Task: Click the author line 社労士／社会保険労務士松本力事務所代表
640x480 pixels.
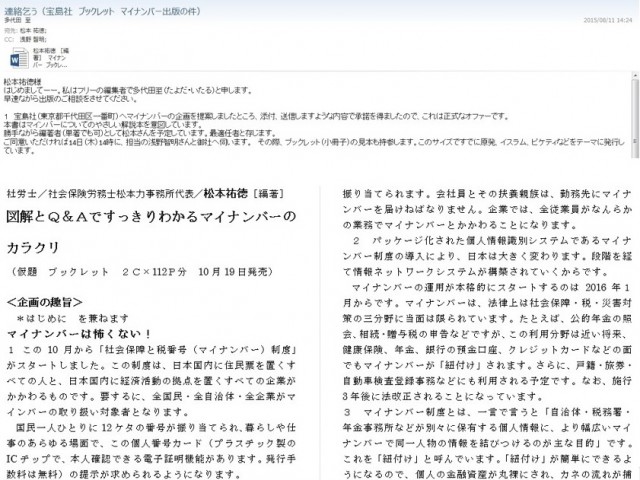Action: [x=100, y=193]
